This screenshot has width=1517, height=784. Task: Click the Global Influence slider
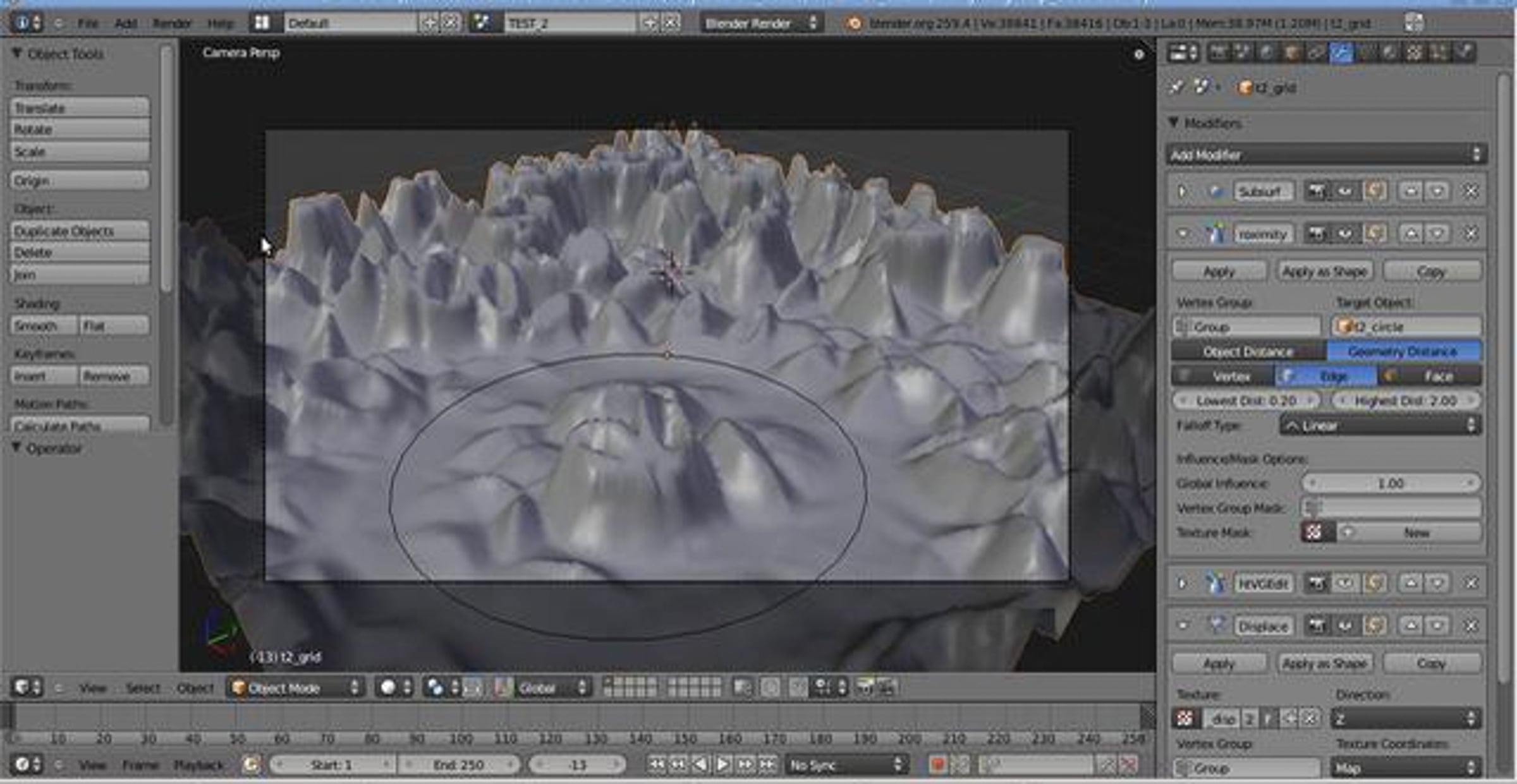1391,483
